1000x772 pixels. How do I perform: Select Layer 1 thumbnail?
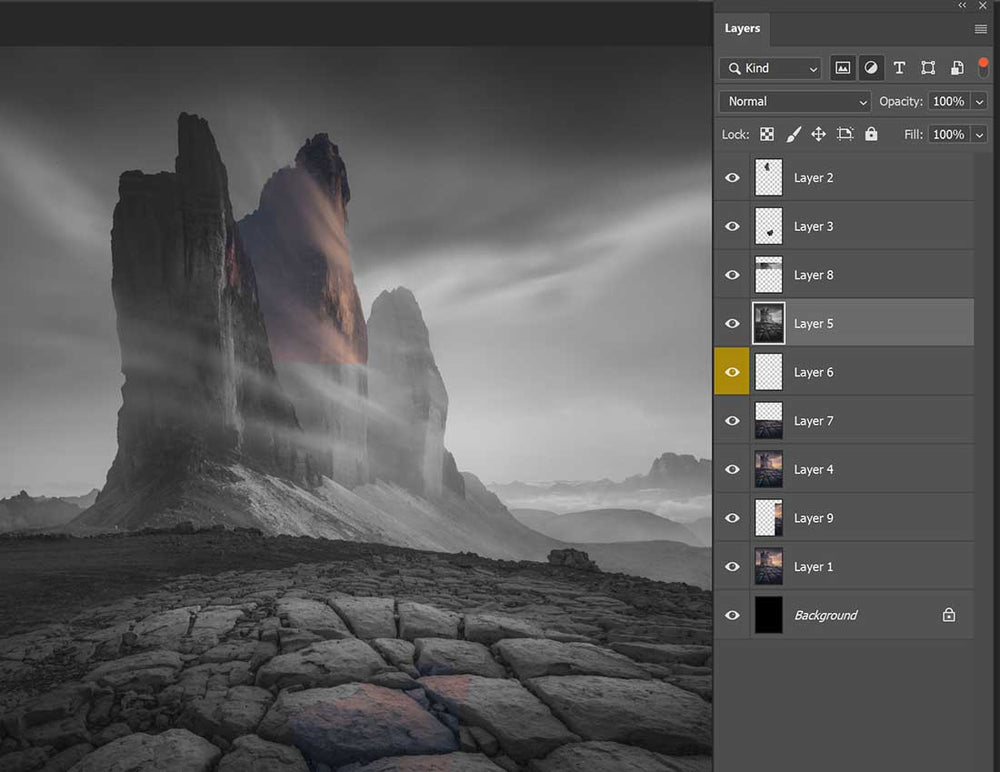coord(768,567)
